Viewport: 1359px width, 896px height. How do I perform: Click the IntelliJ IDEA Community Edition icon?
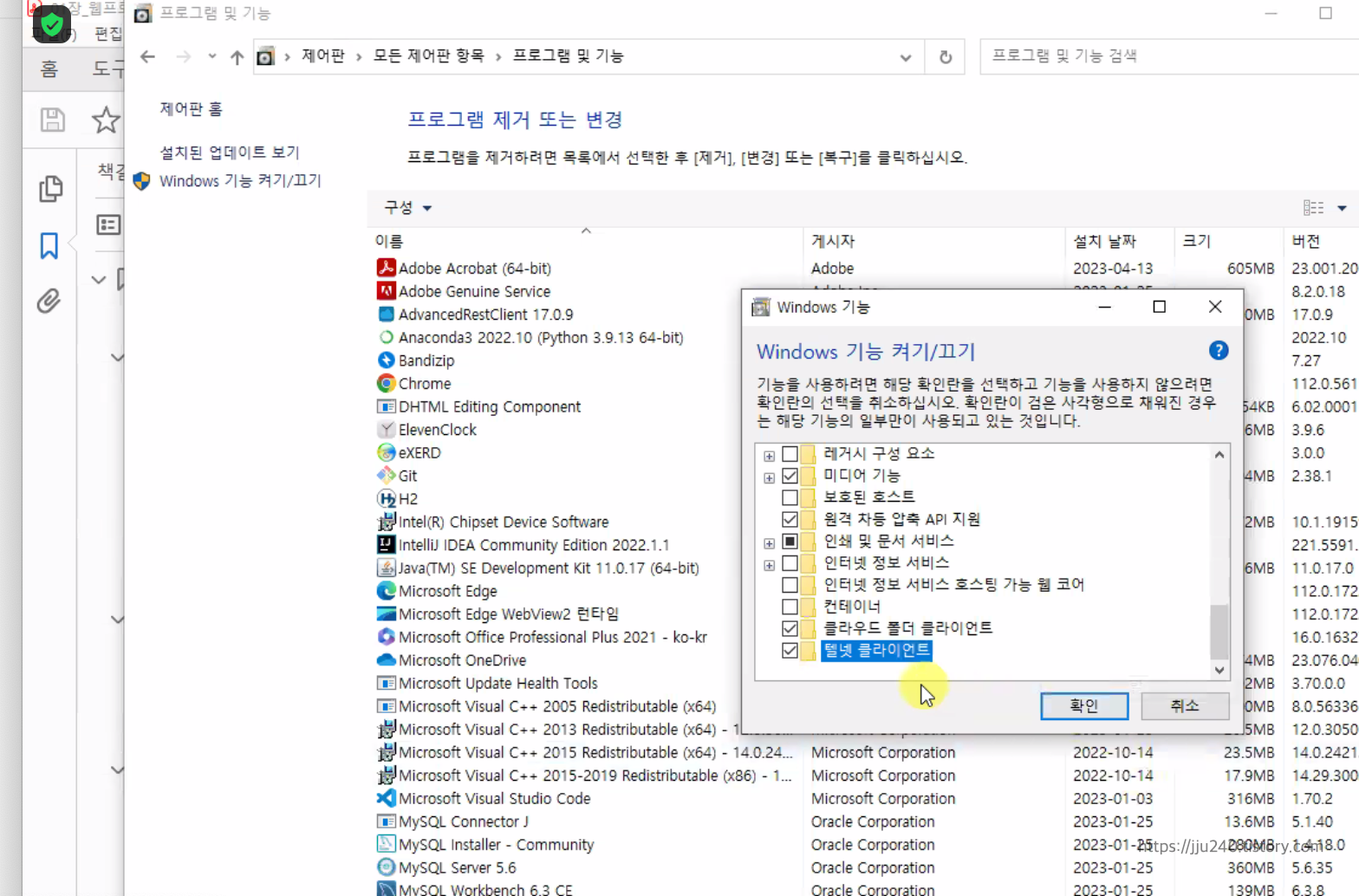(x=386, y=544)
